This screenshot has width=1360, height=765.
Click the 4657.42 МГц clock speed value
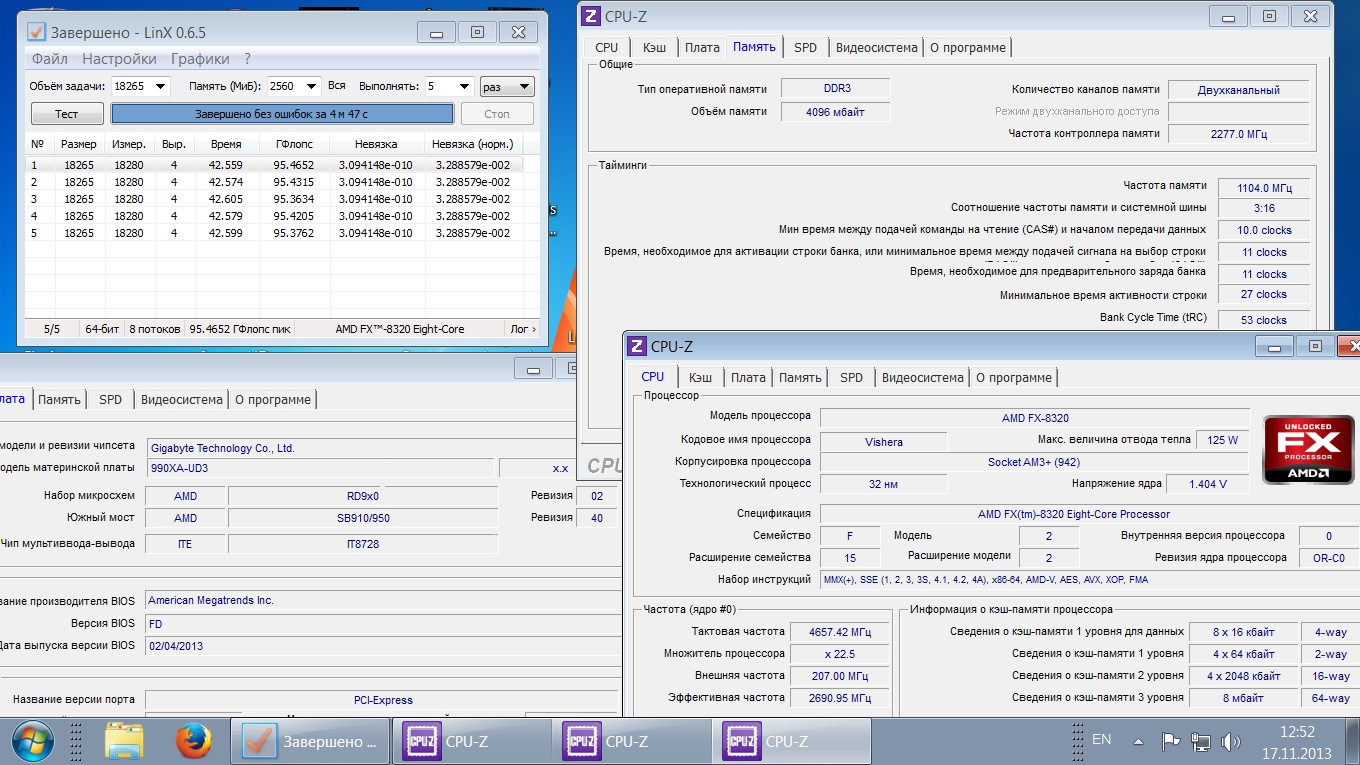(x=840, y=632)
